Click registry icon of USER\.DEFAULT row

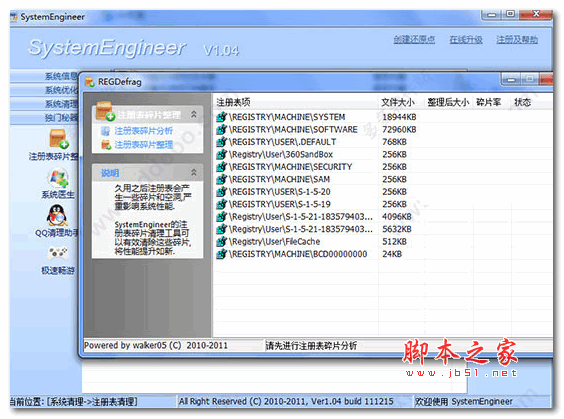coord(222,142)
